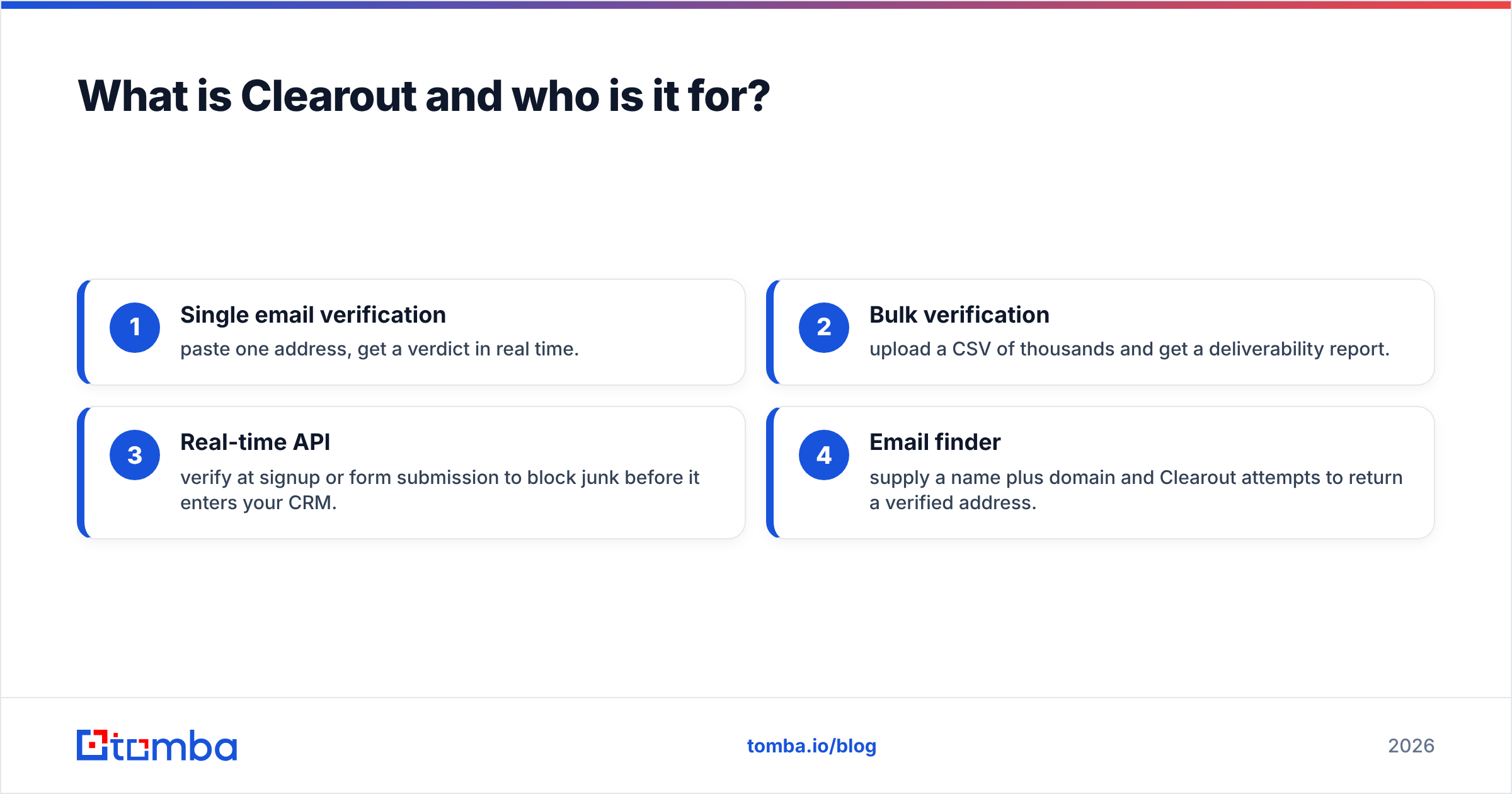The width and height of the screenshot is (1512, 794).
Task: Select the Single email verification heading
Action: point(313,315)
